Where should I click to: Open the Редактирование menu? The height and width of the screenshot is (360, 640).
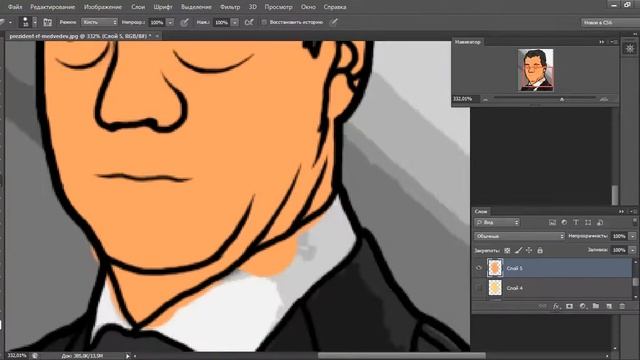(x=53, y=7)
